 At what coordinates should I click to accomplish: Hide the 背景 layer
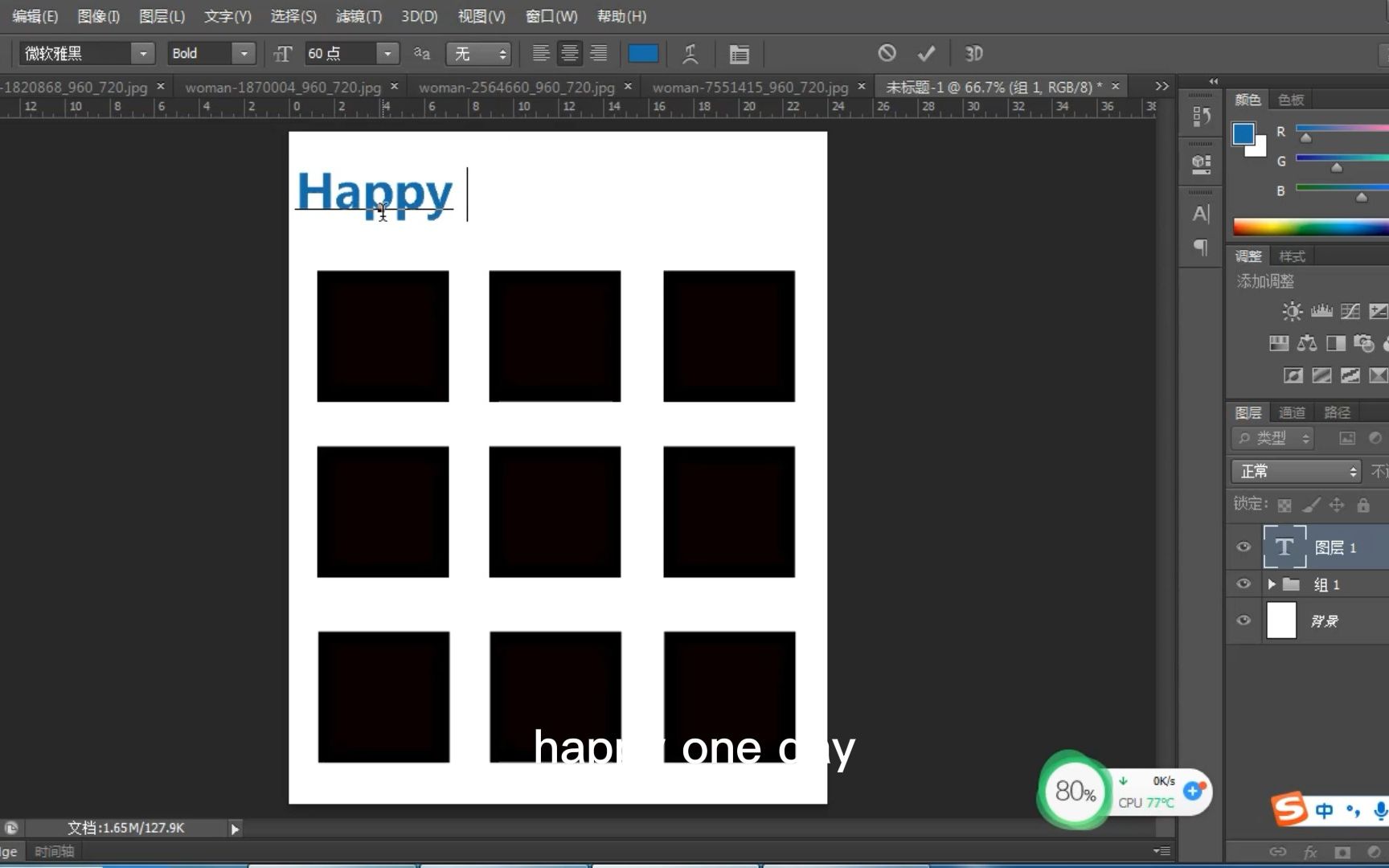coord(1244,620)
